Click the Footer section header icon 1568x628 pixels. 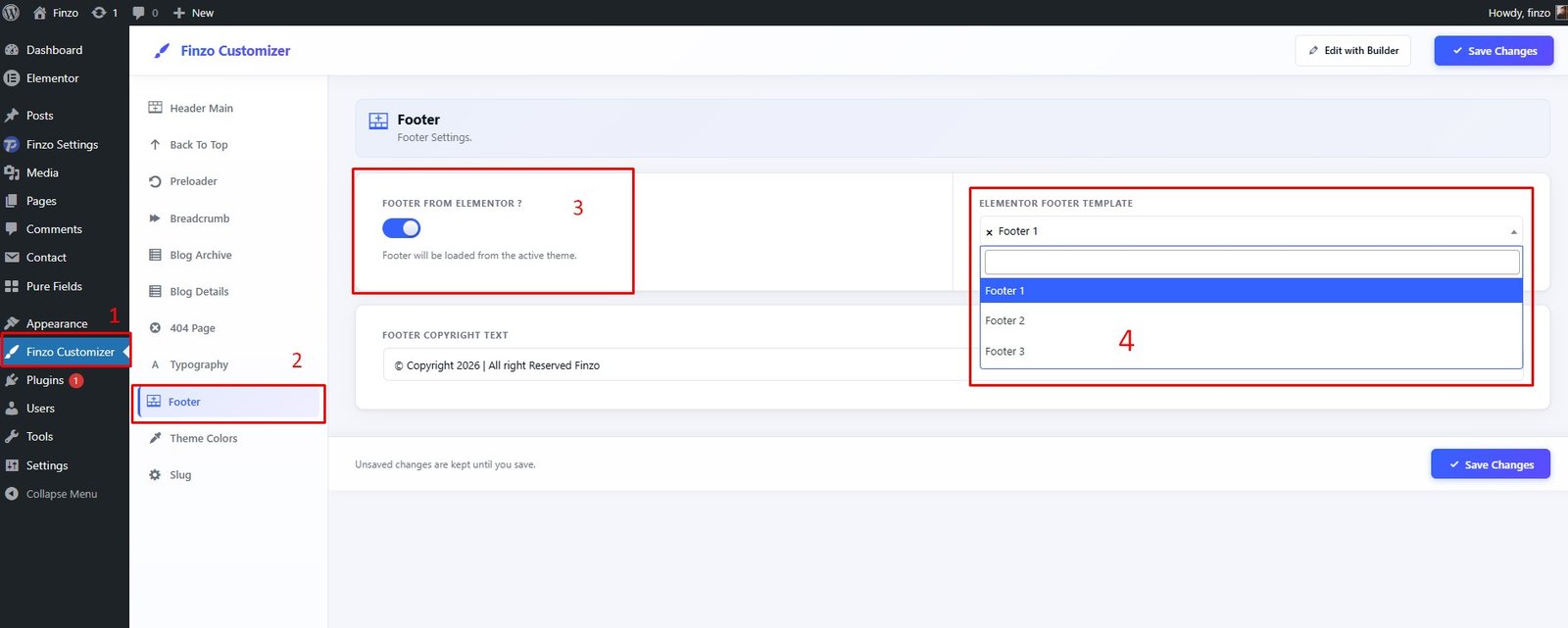(378, 121)
